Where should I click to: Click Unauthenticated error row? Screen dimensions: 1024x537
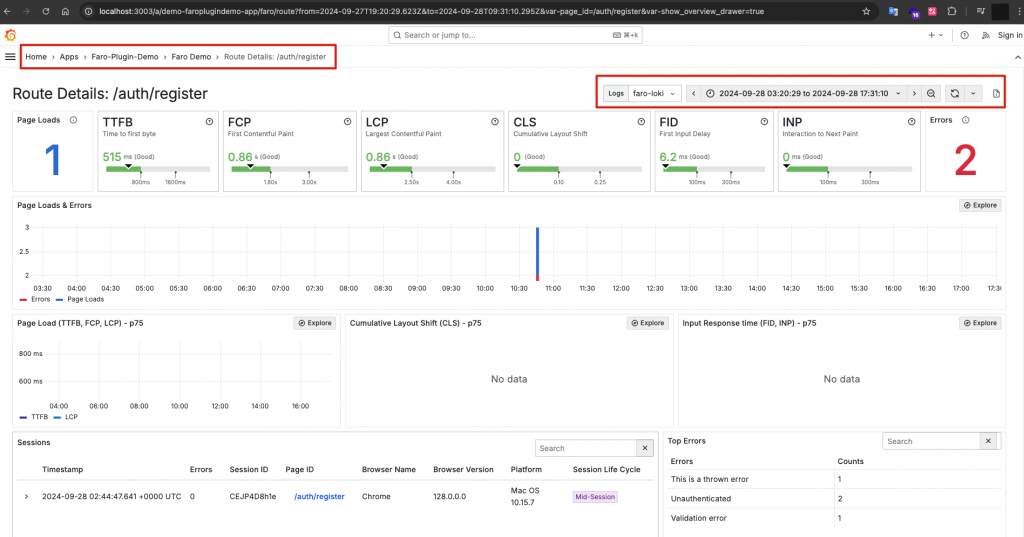[x=835, y=498]
